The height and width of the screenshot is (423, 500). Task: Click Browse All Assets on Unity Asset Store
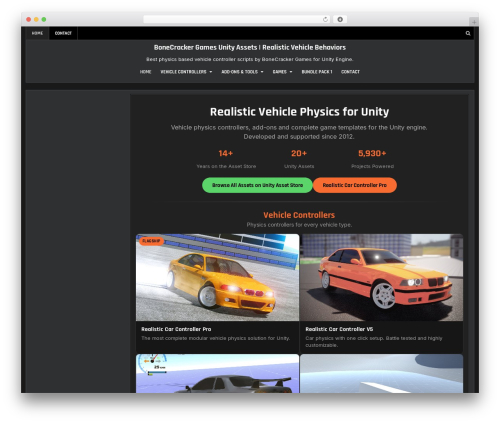(257, 185)
